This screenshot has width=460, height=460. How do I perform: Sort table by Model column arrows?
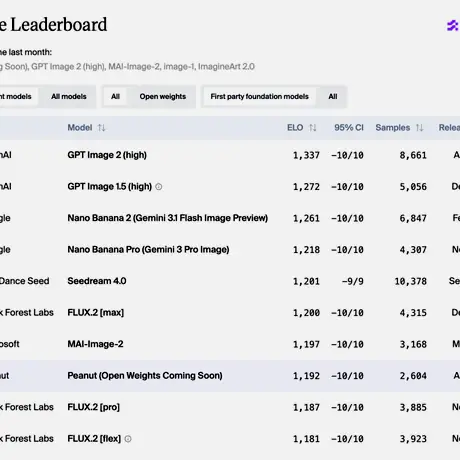[x=101, y=128]
